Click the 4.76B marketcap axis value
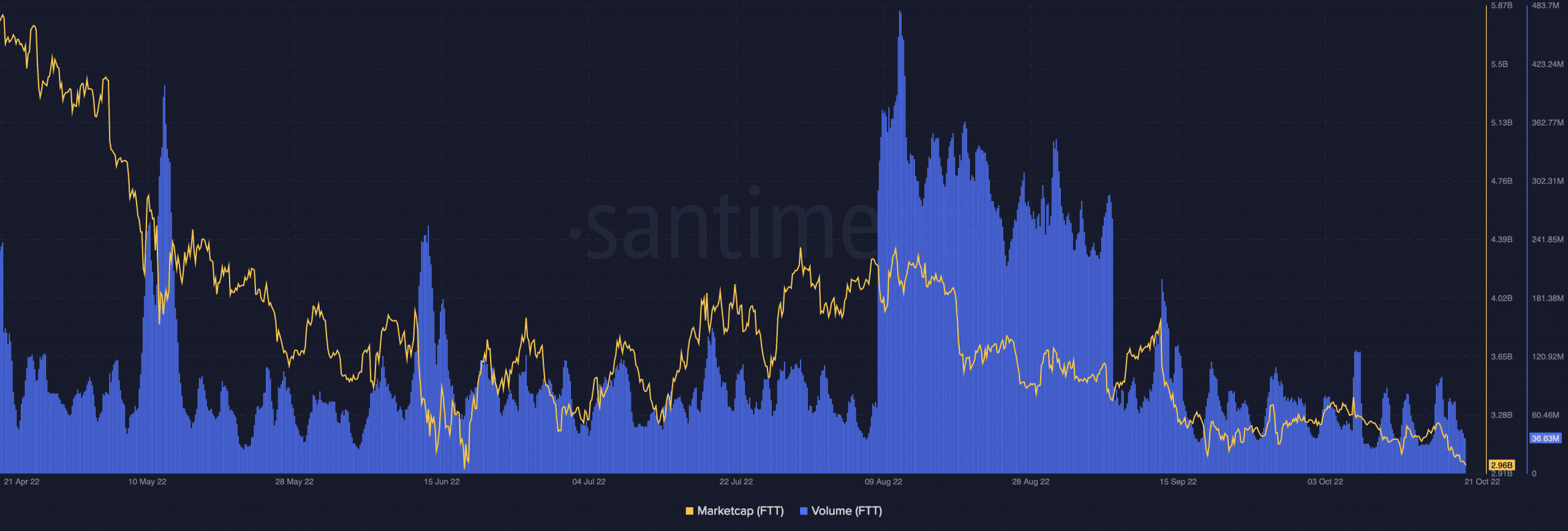The height and width of the screenshot is (531, 1568). [1501, 181]
